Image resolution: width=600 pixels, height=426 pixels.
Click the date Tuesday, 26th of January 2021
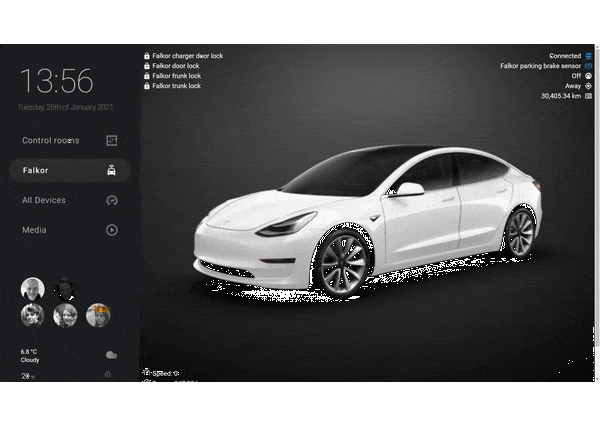[x=65, y=107]
